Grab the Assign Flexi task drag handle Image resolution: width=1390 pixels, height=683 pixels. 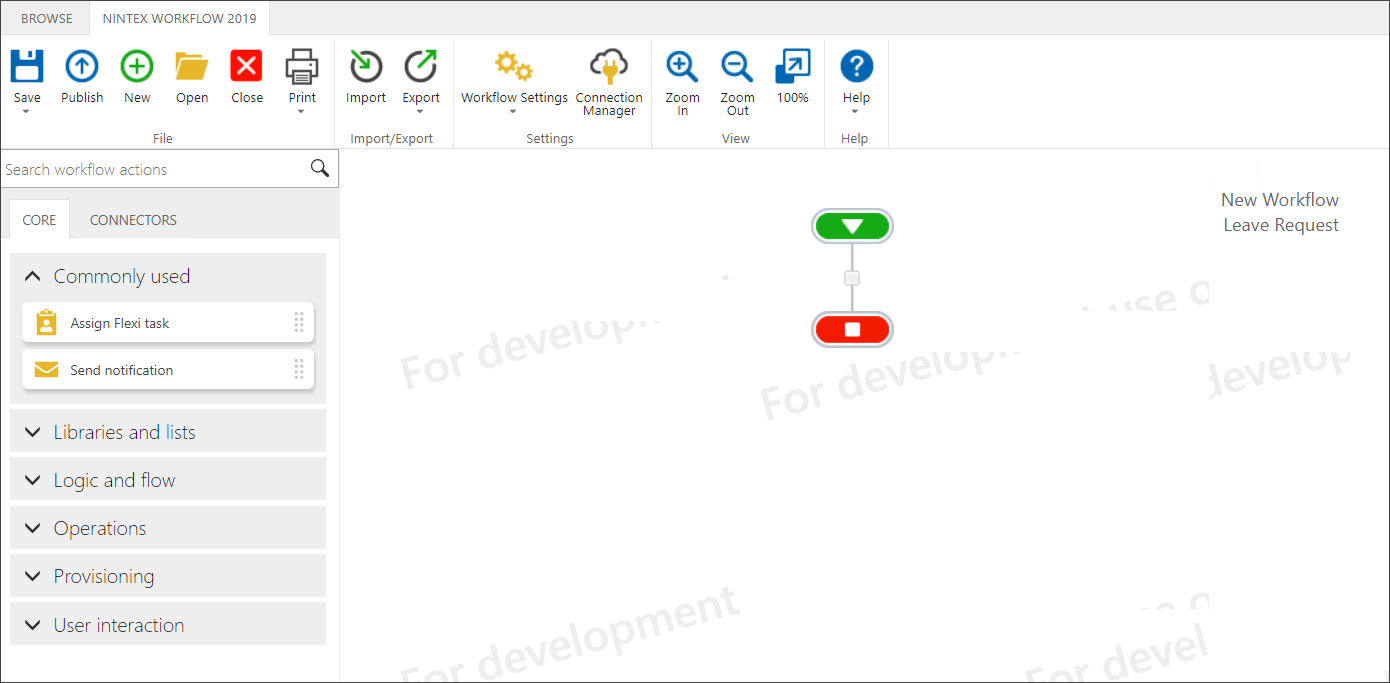pos(298,322)
